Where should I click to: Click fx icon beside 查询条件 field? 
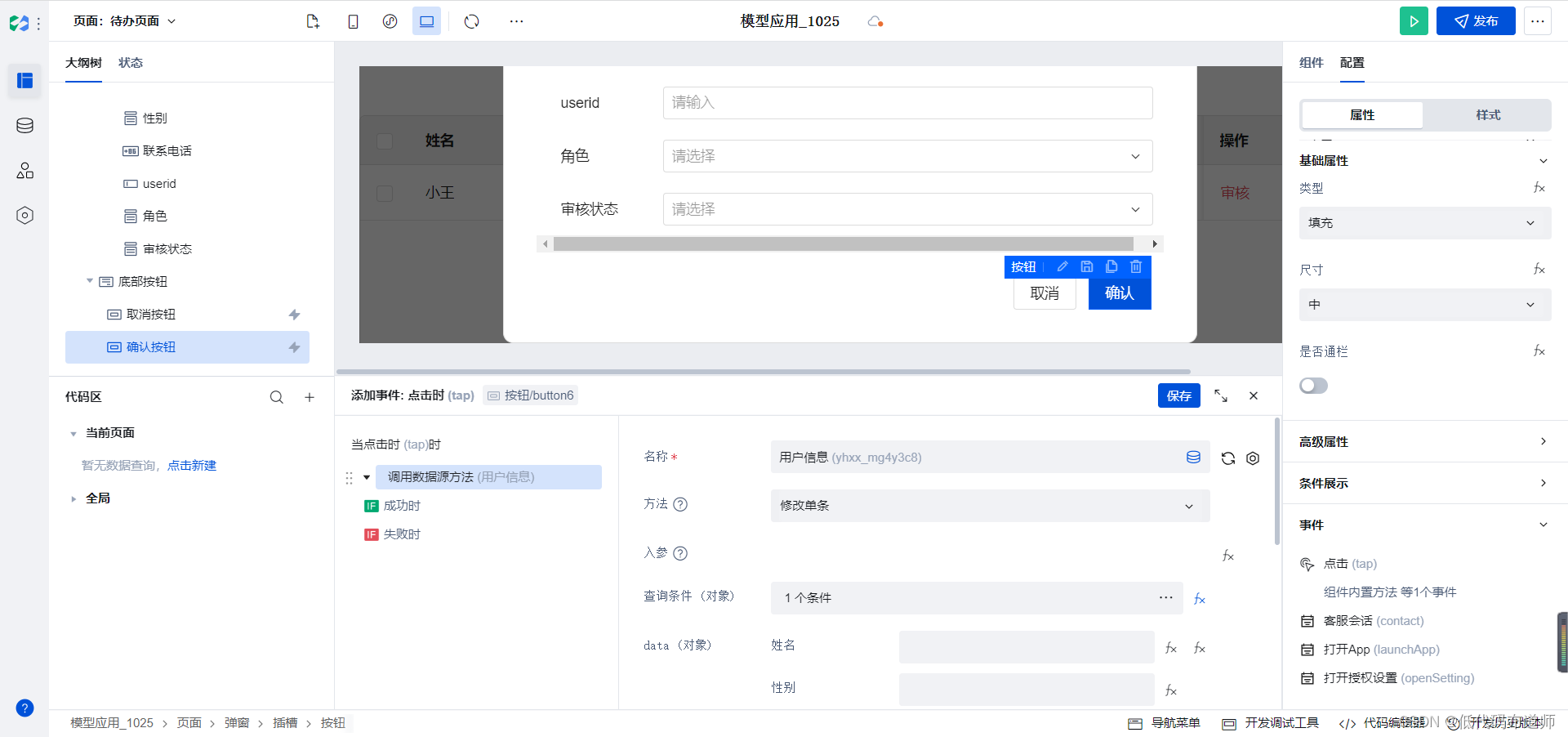tap(1199, 599)
